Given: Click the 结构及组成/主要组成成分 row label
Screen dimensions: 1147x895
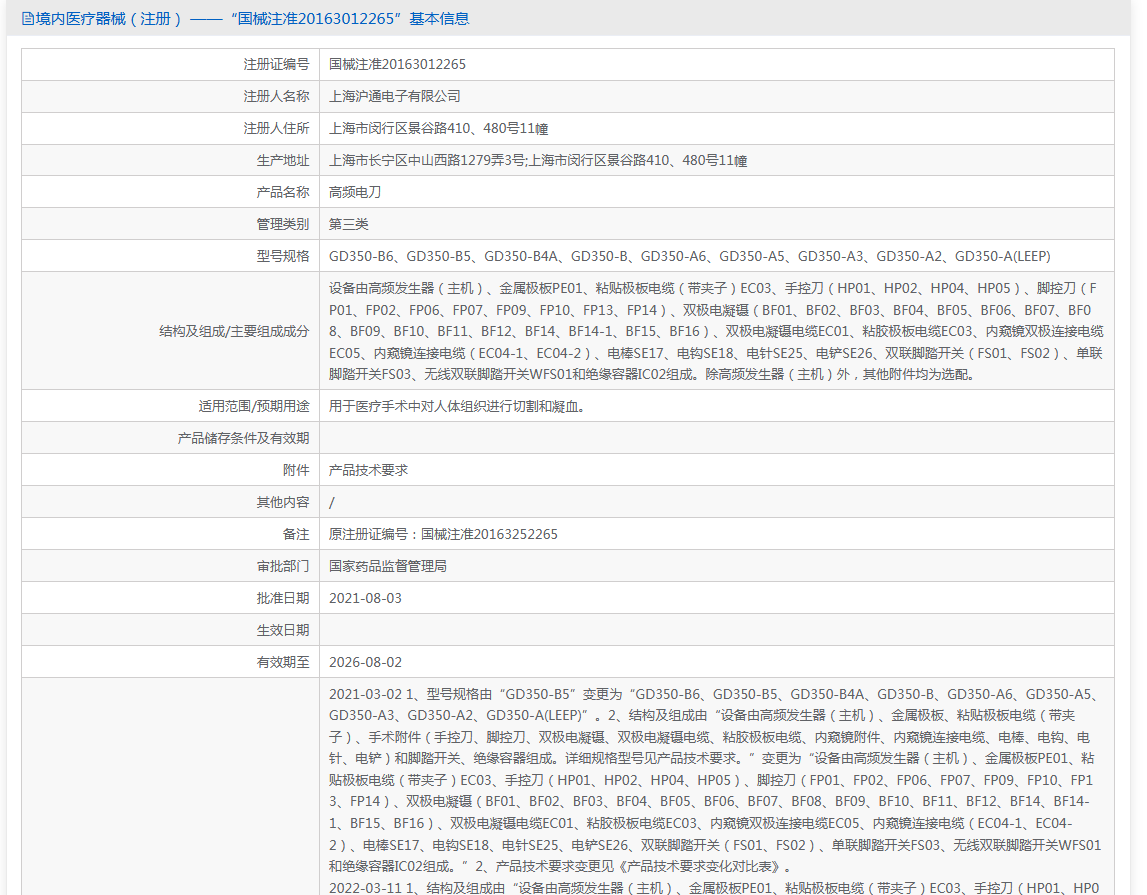Looking at the screenshot, I should (234, 331).
